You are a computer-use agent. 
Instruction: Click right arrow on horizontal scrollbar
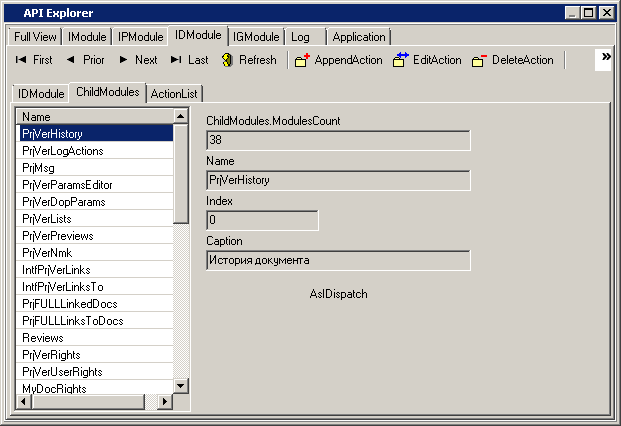coord(165,402)
